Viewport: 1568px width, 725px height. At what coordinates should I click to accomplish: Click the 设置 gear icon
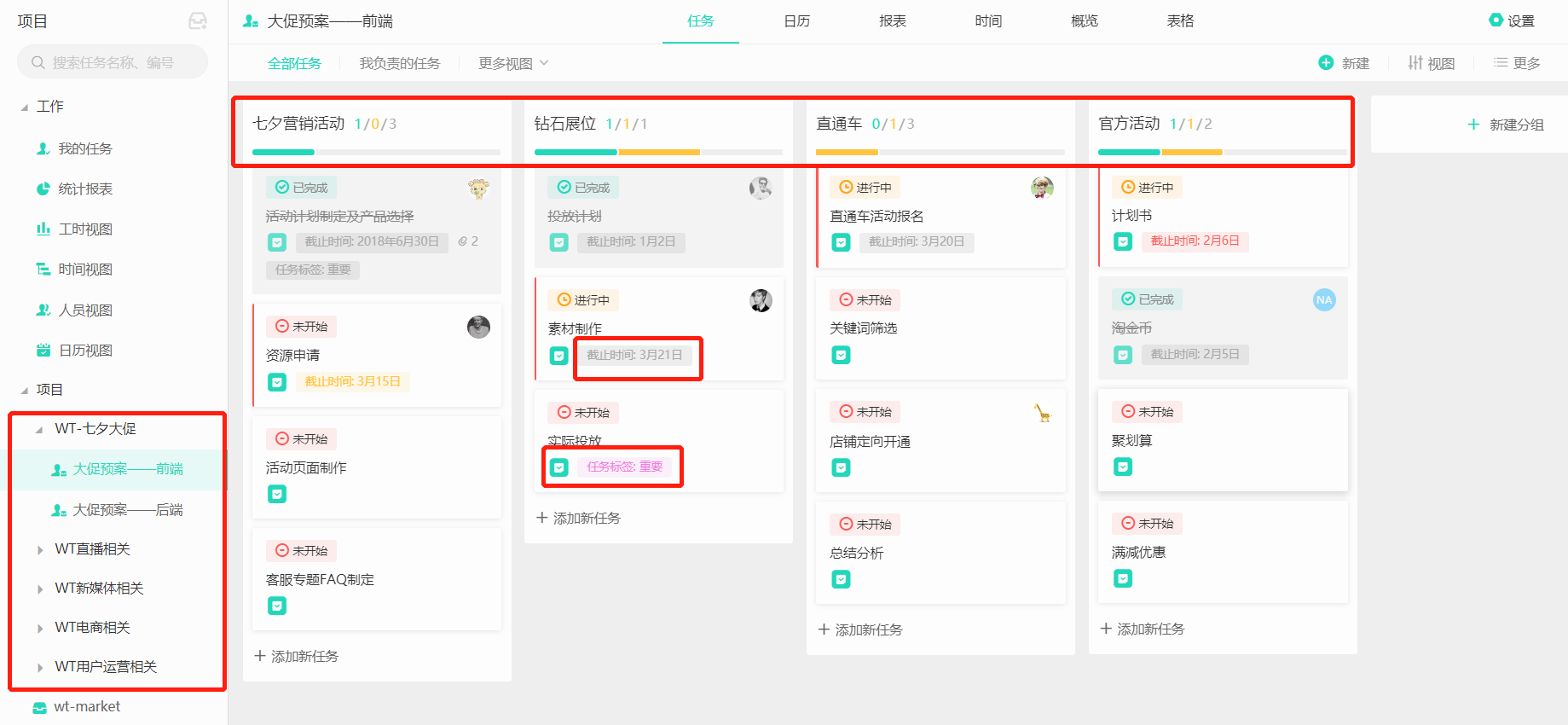pos(1496,20)
